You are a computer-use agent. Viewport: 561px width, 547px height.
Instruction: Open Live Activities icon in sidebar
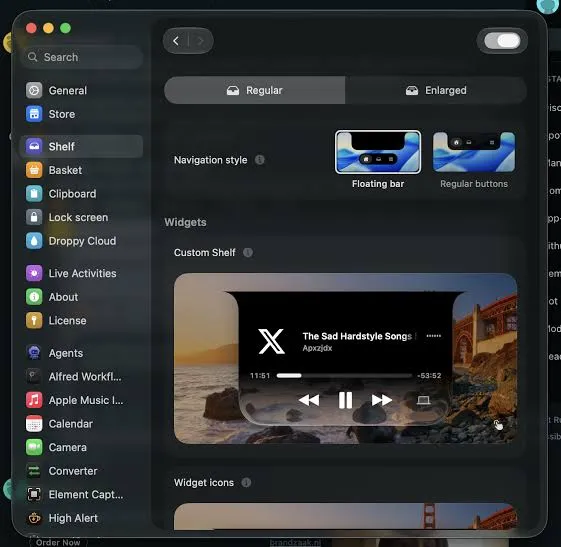[x=34, y=273]
